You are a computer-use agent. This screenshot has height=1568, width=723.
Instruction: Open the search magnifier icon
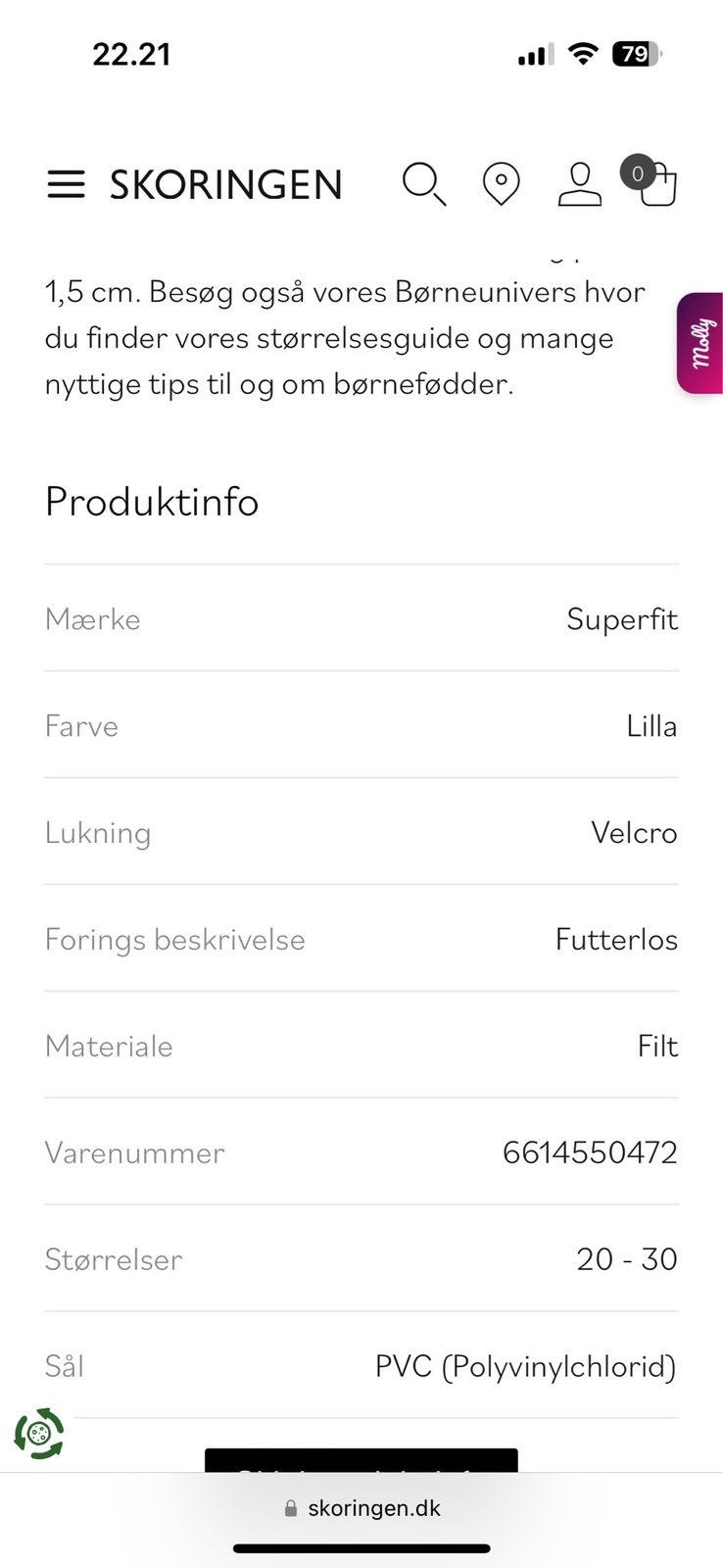(423, 184)
